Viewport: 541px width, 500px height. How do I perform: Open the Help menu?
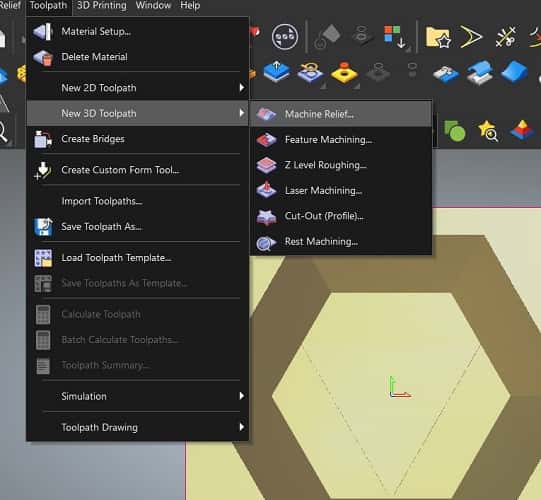pyautogui.click(x=190, y=5)
